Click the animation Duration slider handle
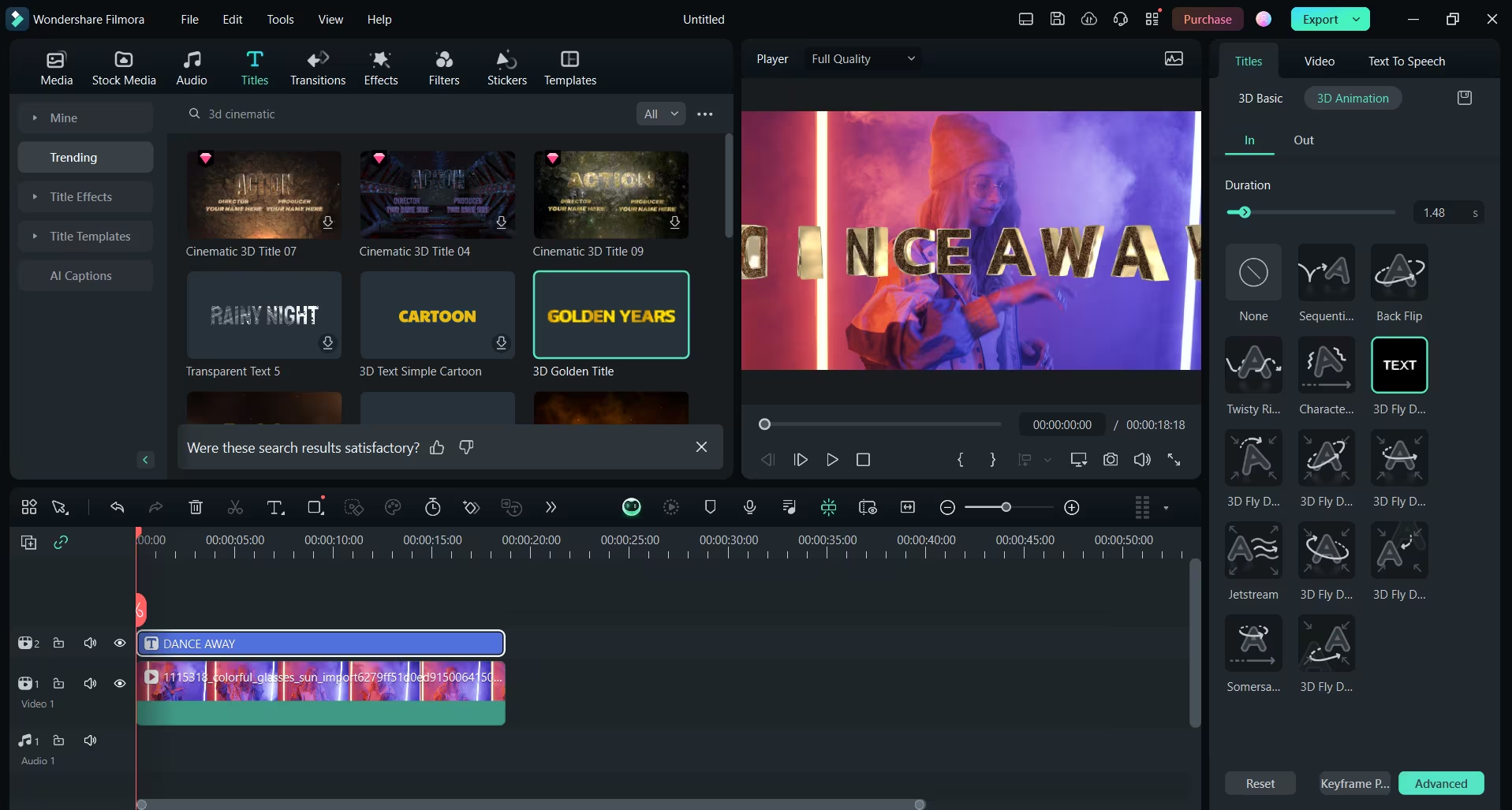Viewport: 1512px width, 810px height. tap(1245, 212)
